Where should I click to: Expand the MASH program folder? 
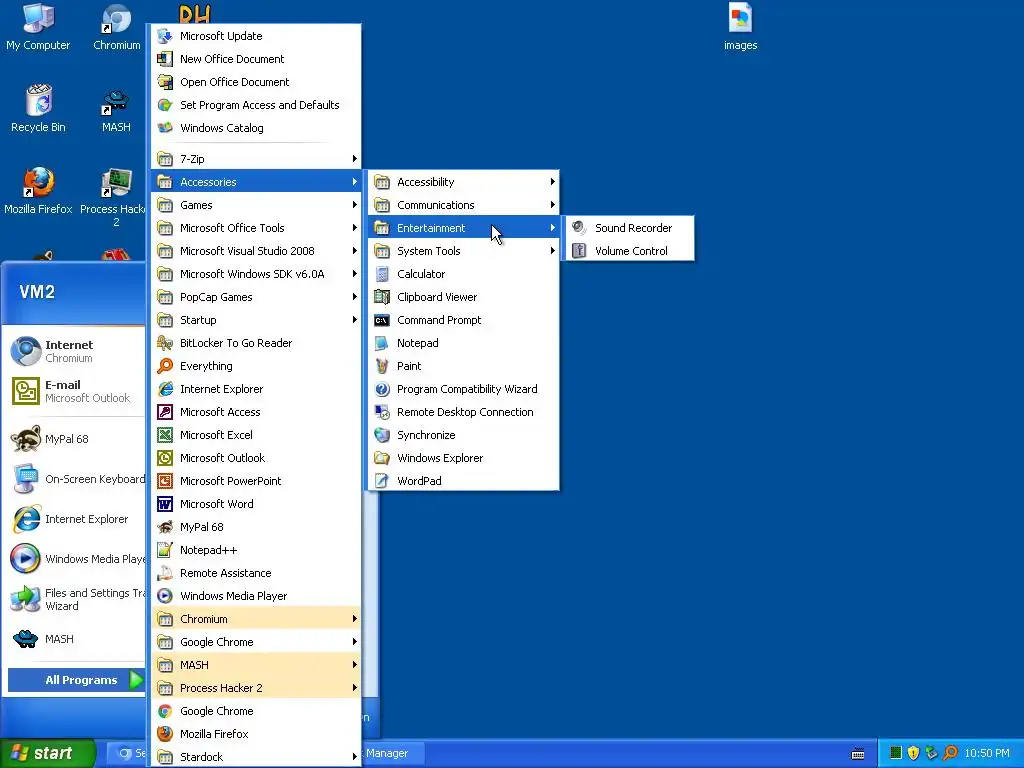(256, 665)
